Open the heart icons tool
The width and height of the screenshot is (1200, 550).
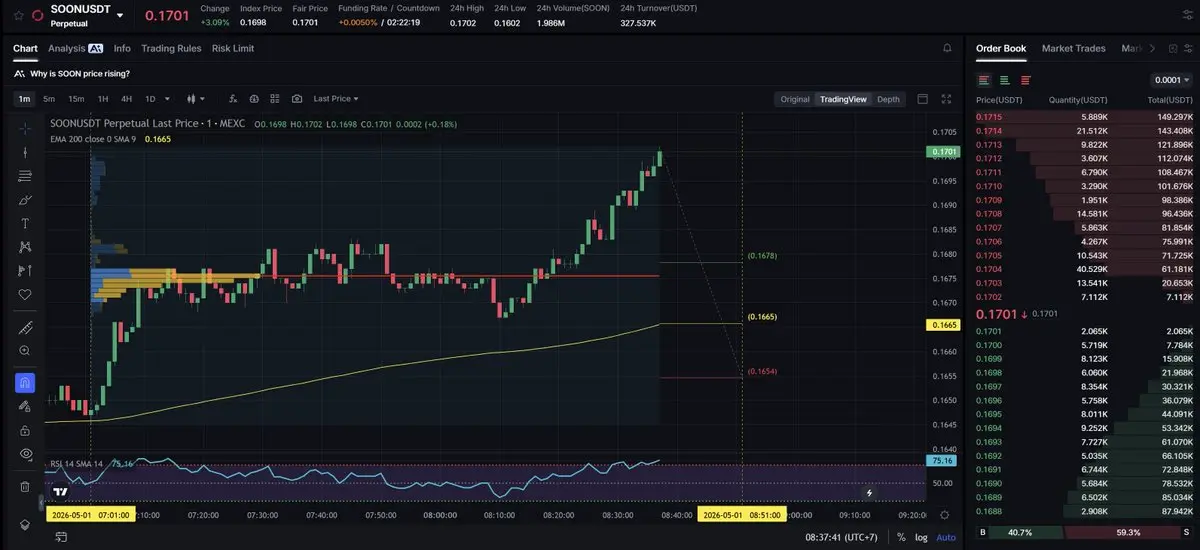click(25, 295)
